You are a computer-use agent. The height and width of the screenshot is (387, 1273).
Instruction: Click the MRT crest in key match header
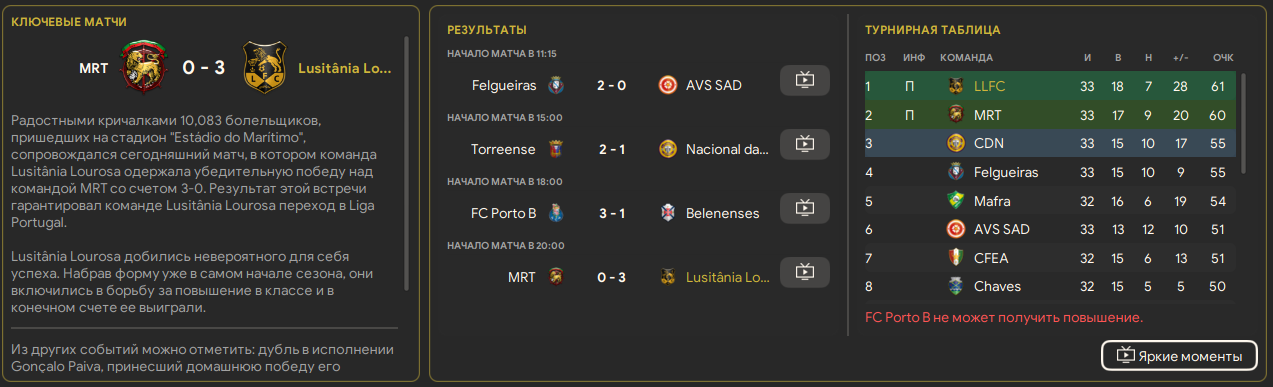coord(143,68)
